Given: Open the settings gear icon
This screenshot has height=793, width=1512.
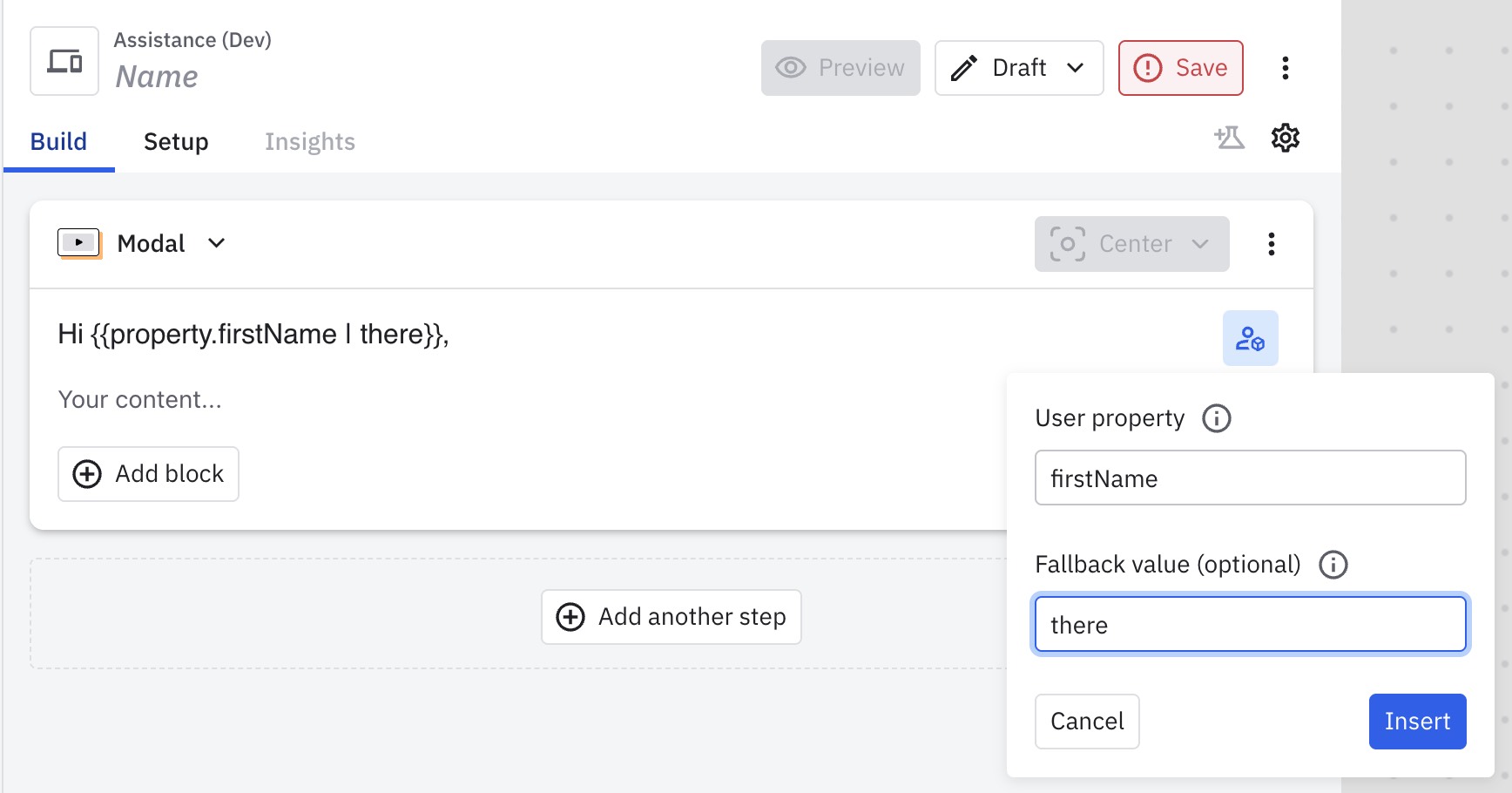Looking at the screenshot, I should 1285,138.
